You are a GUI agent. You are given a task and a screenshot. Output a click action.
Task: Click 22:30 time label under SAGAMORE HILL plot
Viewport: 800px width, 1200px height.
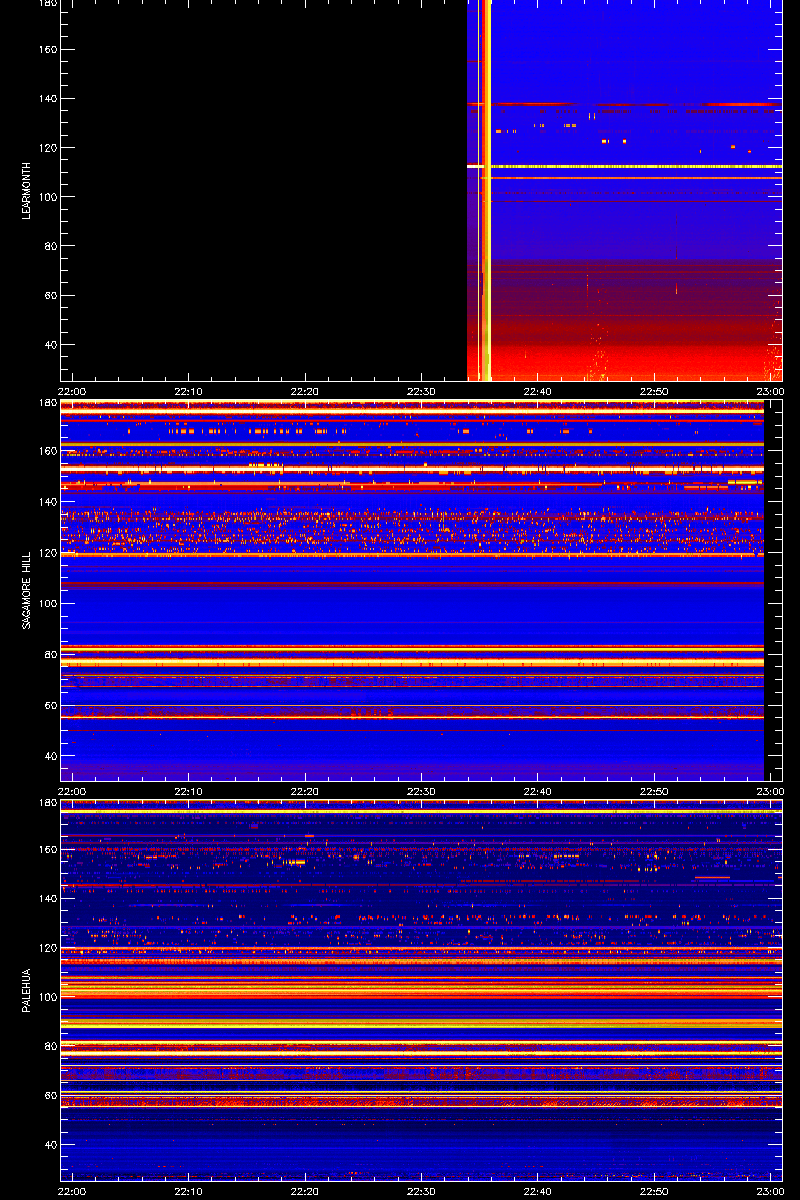[x=421, y=792]
